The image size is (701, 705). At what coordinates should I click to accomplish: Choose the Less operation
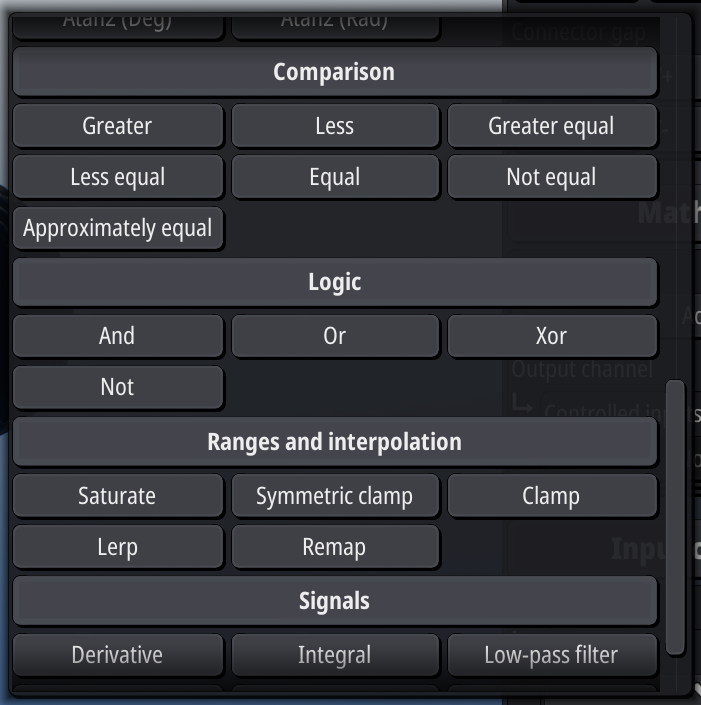click(335, 125)
